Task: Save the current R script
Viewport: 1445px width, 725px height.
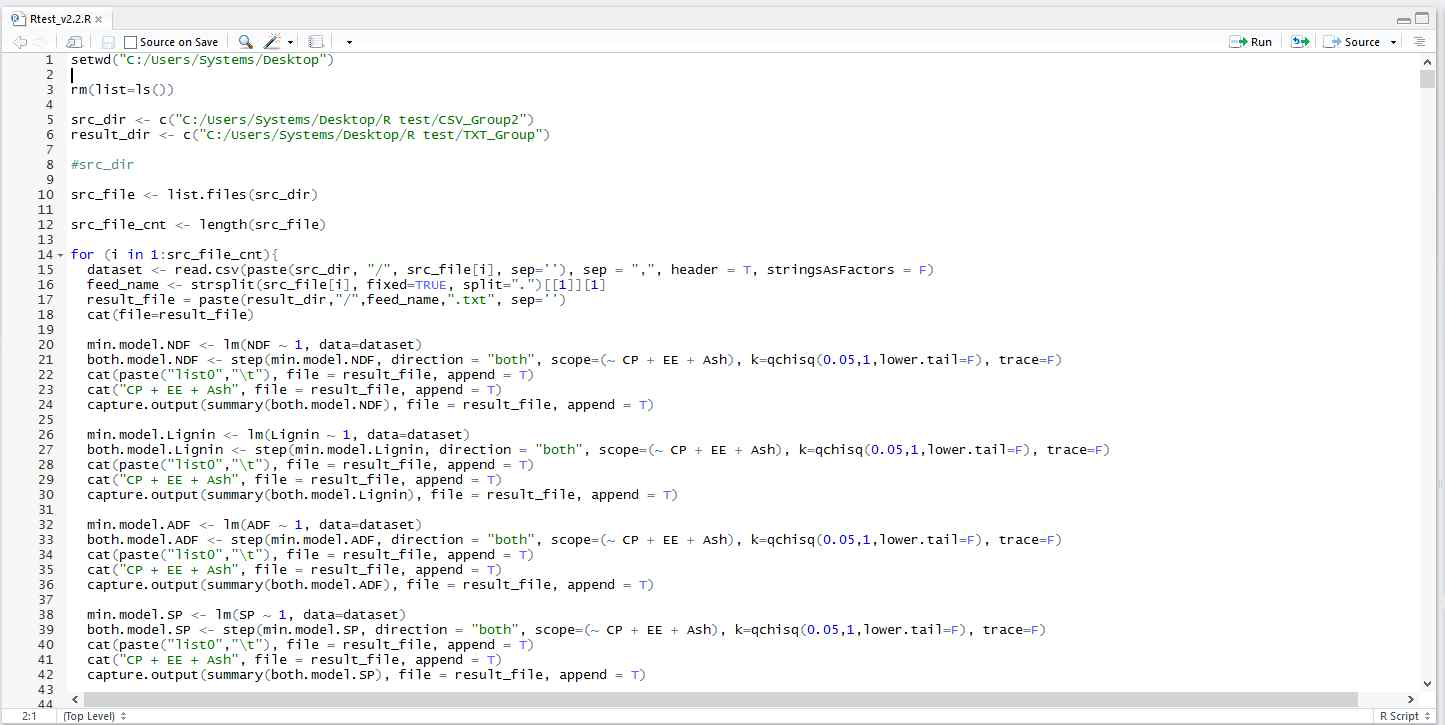Action: pyautogui.click(x=108, y=42)
